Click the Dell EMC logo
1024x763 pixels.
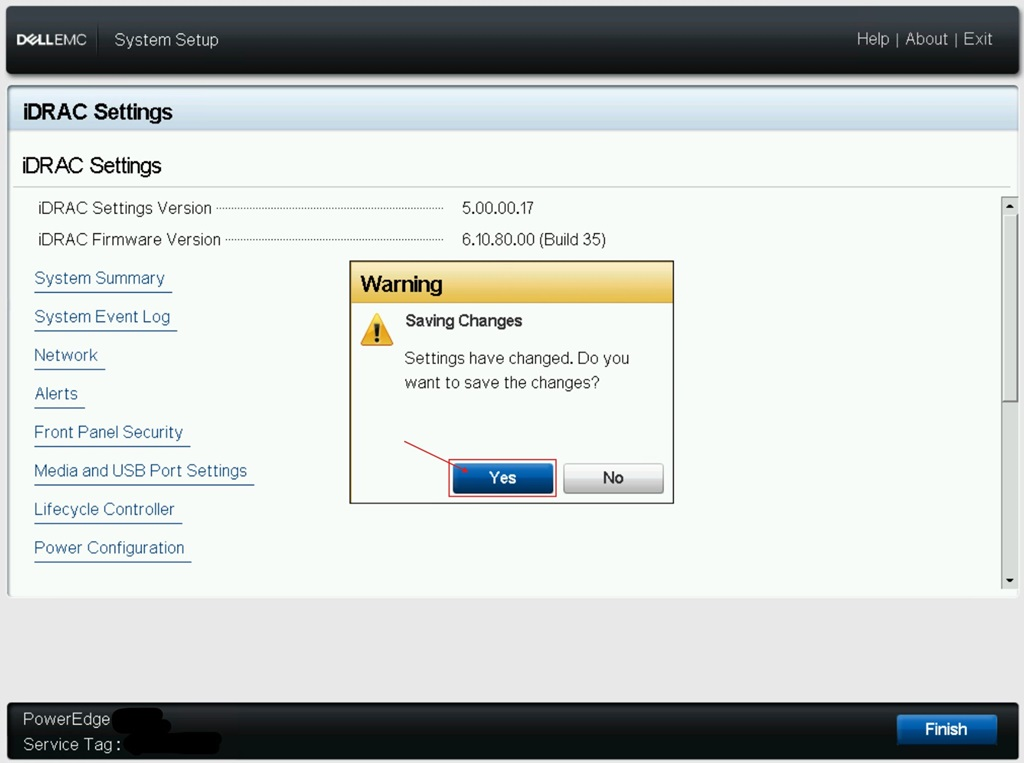52,40
